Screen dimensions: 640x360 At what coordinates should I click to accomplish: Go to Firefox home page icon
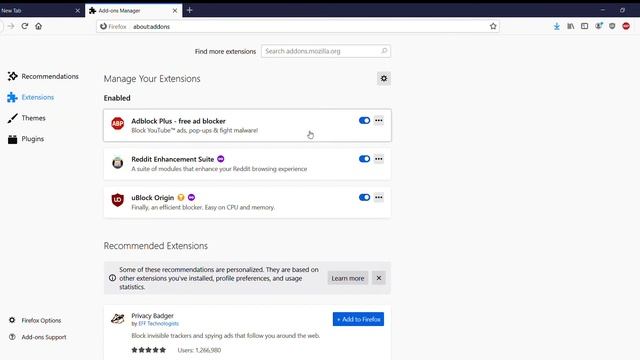point(38,26)
